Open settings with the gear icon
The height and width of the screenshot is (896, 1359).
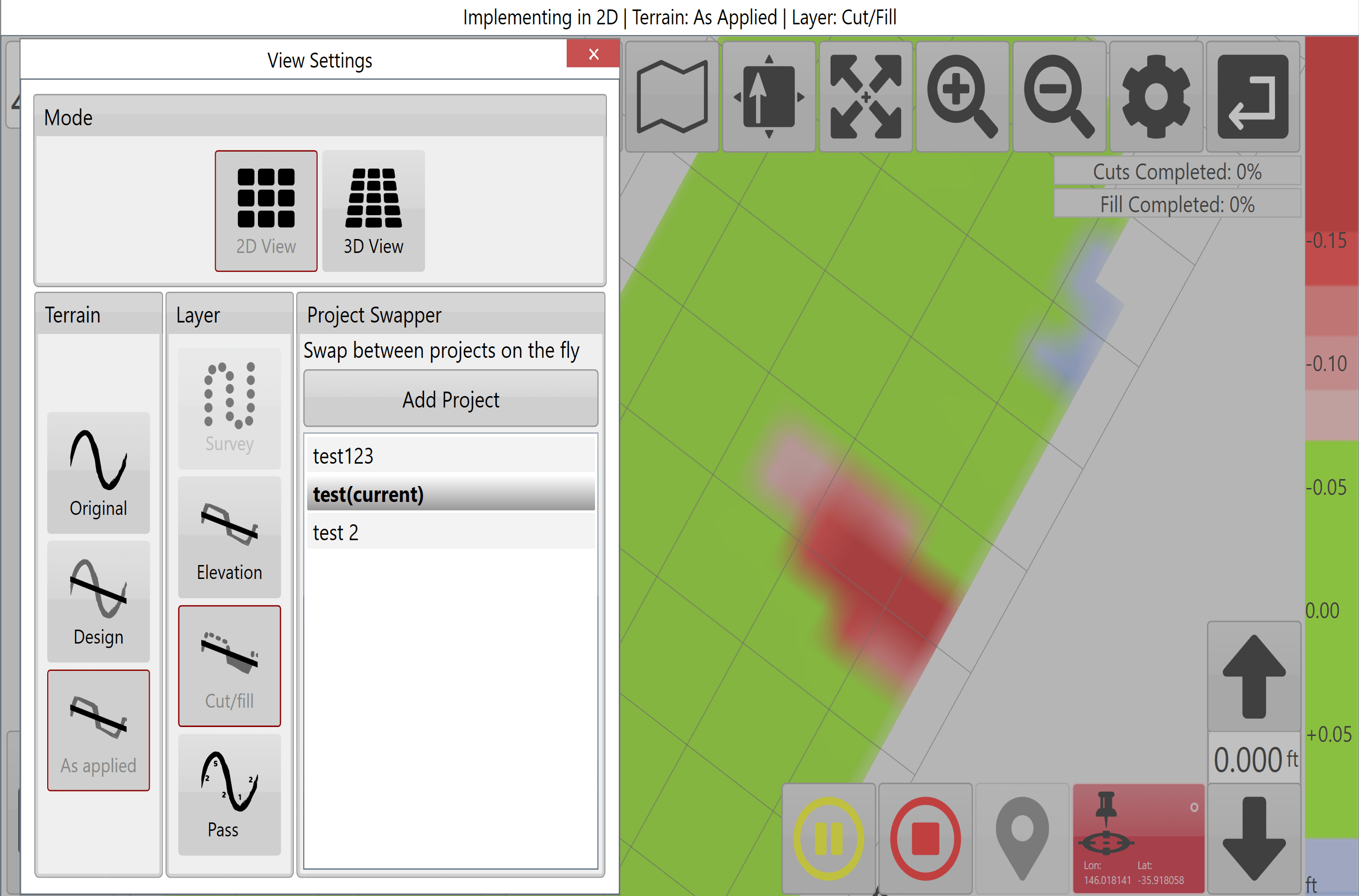[x=1156, y=96]
